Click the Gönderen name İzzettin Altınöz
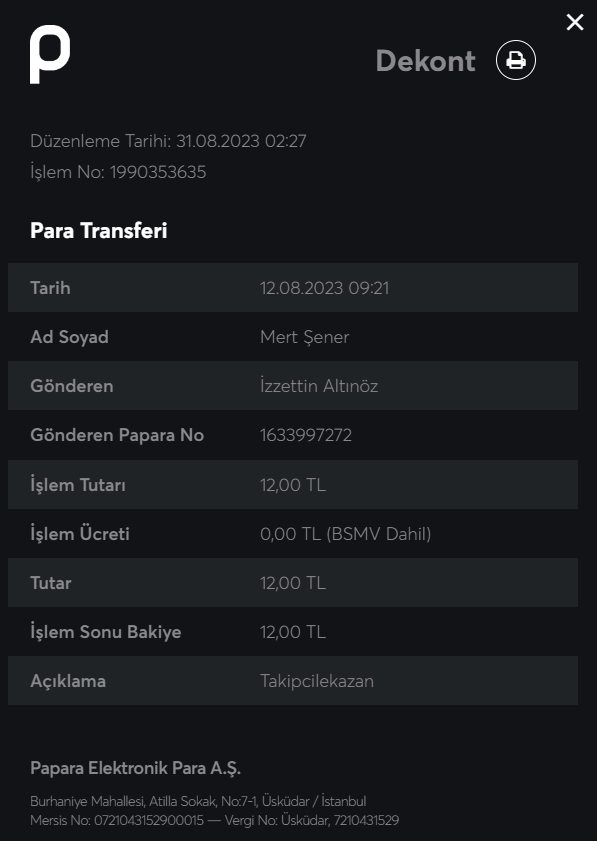The height and width of the screenshot is (841, 597). [319, 386]
